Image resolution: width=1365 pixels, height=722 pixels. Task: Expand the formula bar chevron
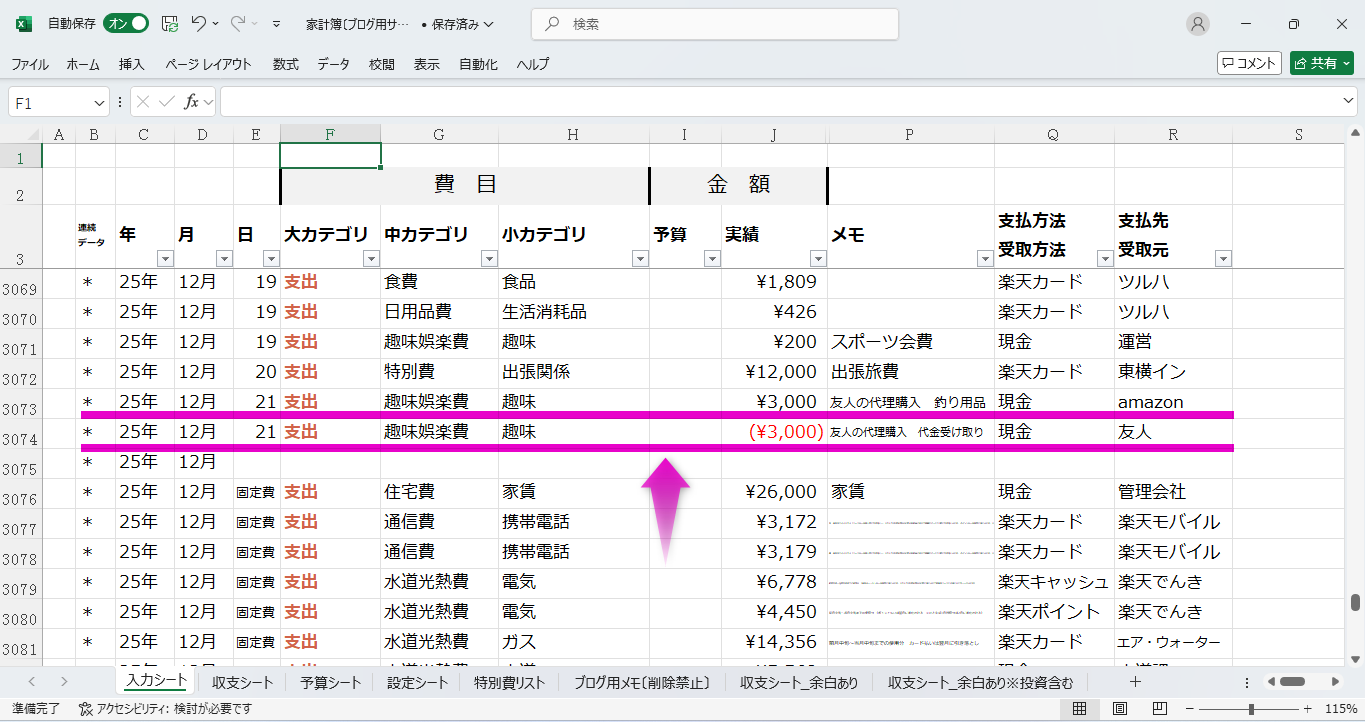[x=1349, y=102]
